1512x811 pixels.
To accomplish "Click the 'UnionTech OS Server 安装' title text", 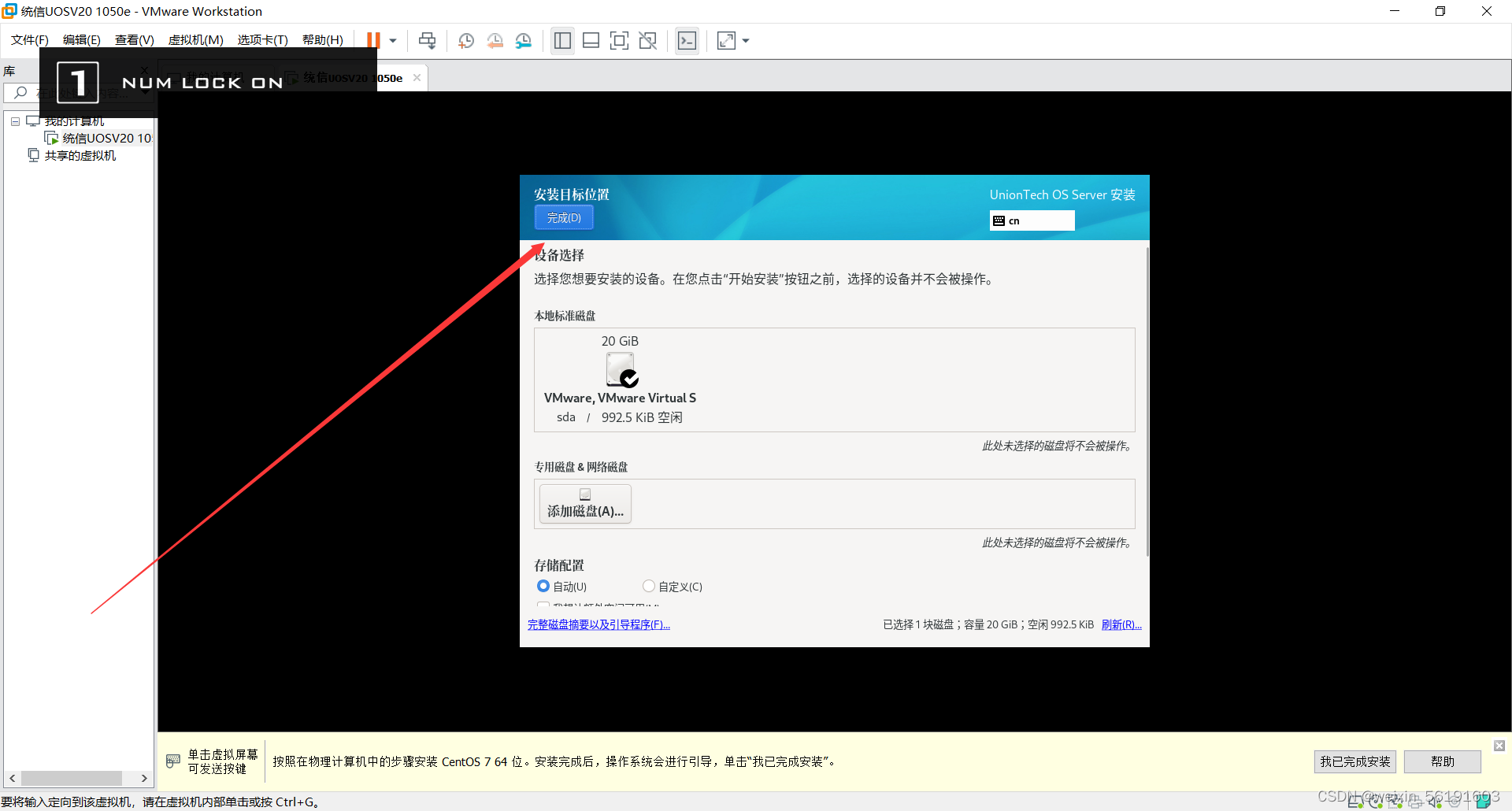I will 1062,194.
